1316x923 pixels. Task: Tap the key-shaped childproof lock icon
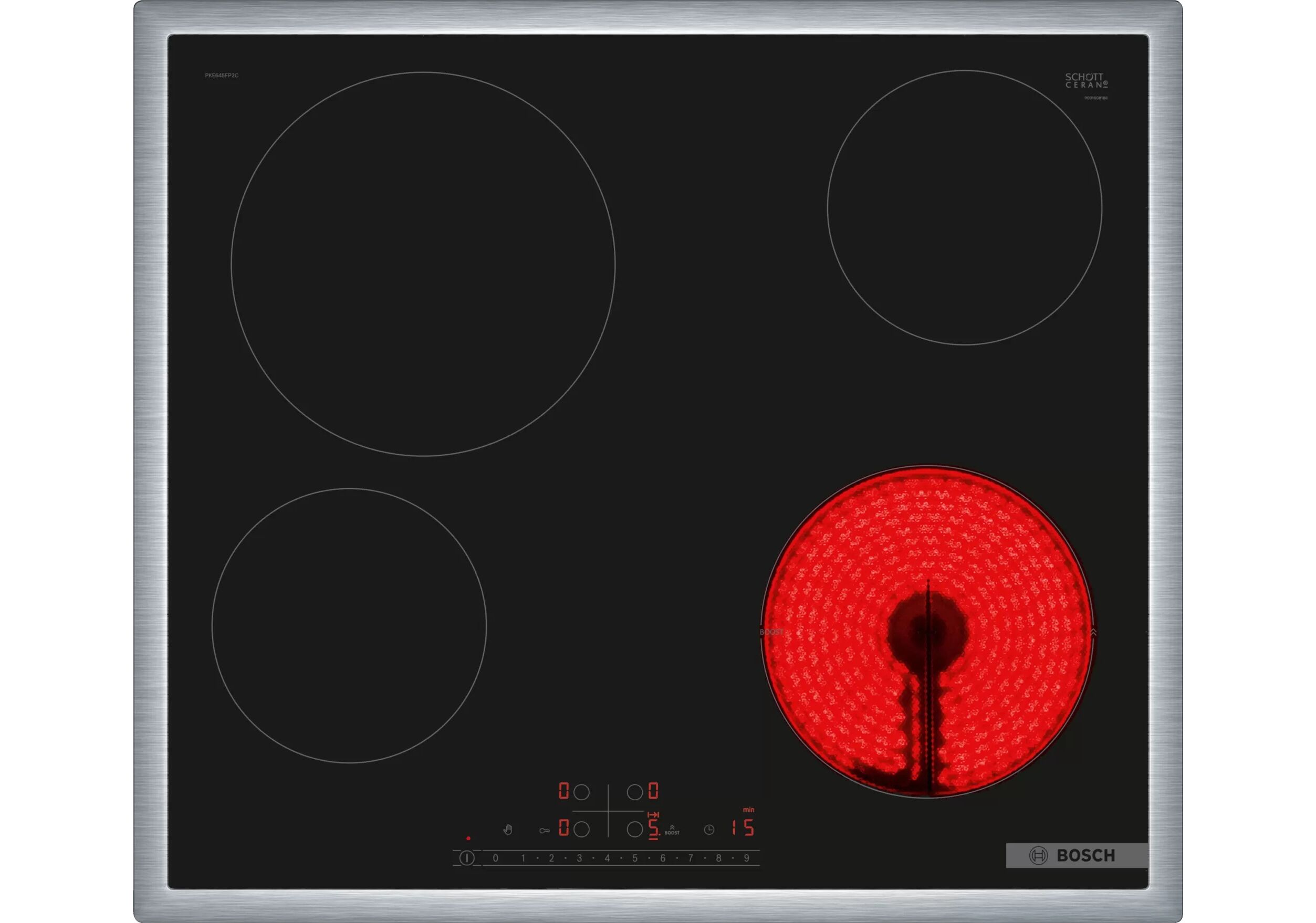[x=544, y=830]
